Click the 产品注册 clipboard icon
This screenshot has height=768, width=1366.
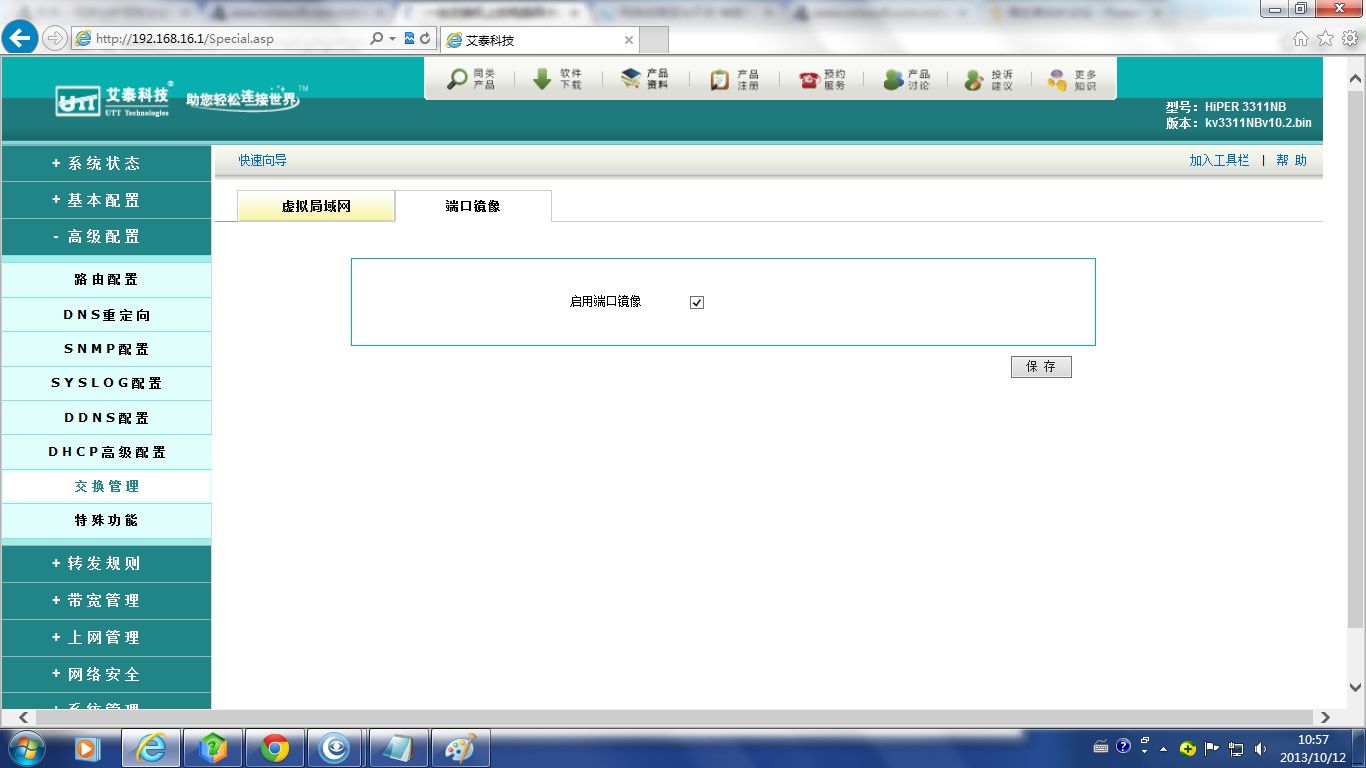720,80
